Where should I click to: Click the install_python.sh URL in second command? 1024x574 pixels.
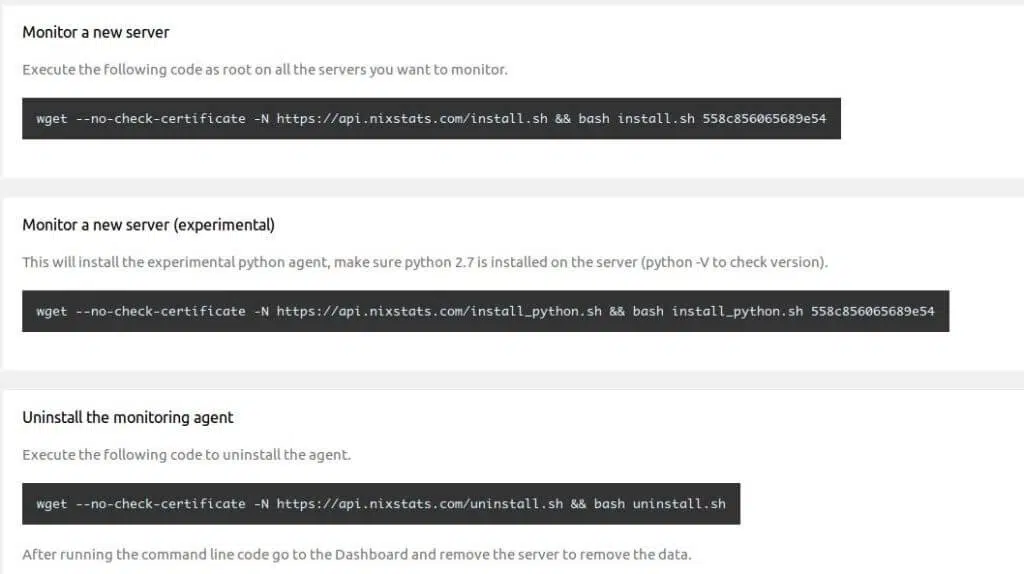[439, 311]
